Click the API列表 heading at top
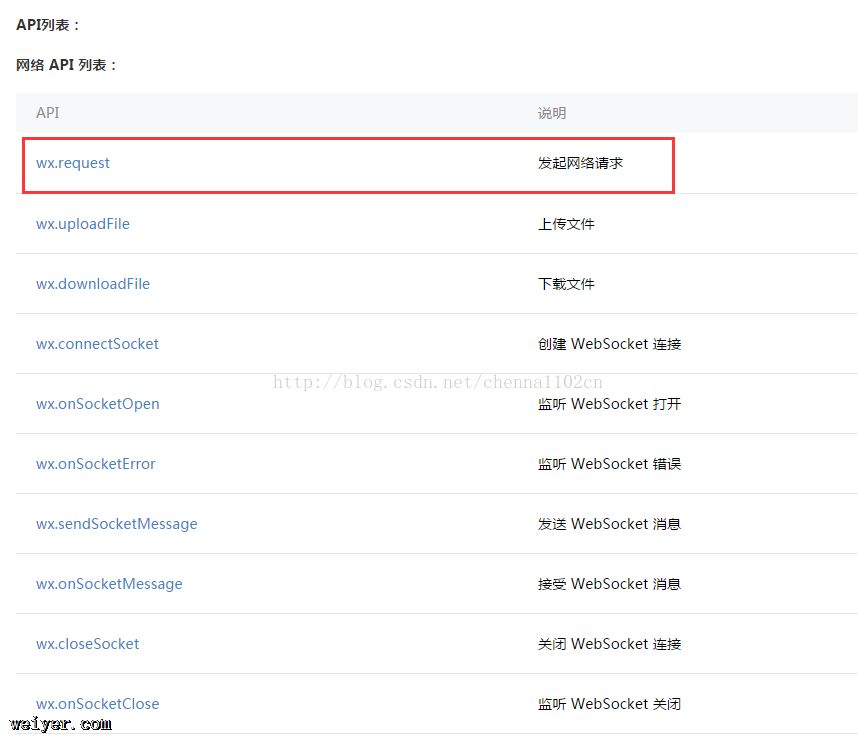This screenshot has height=742, width=858. click(48, 25)
